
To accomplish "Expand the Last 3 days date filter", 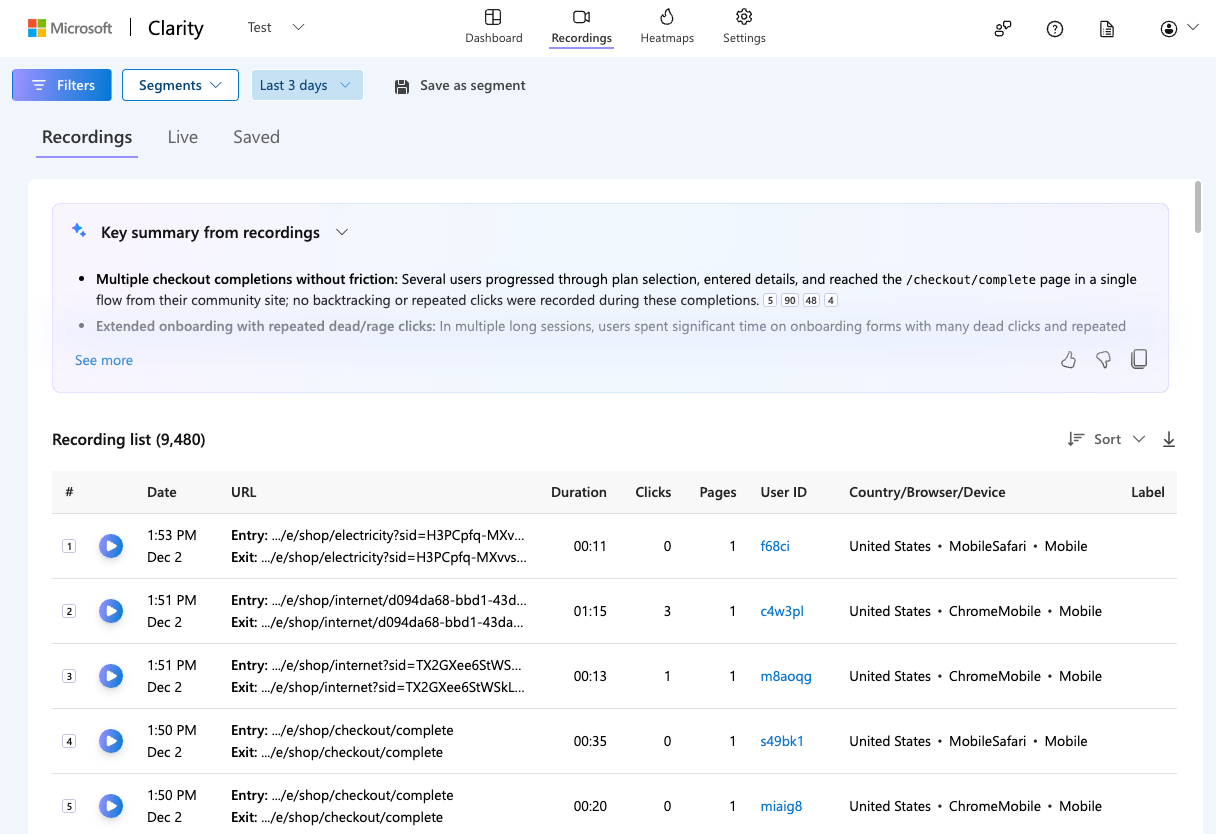I will tap(306, 85).
